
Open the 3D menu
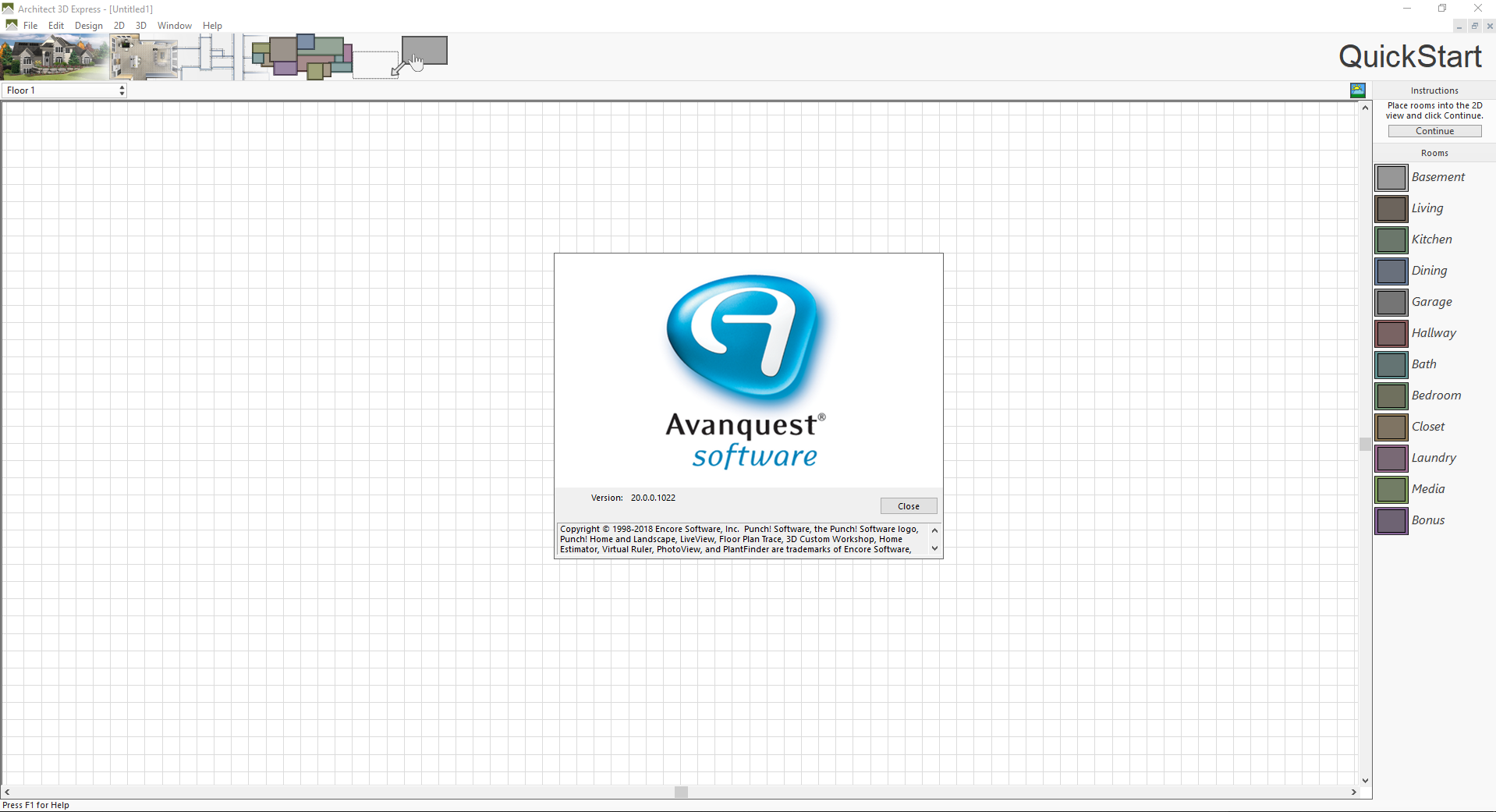click(141, 26)
